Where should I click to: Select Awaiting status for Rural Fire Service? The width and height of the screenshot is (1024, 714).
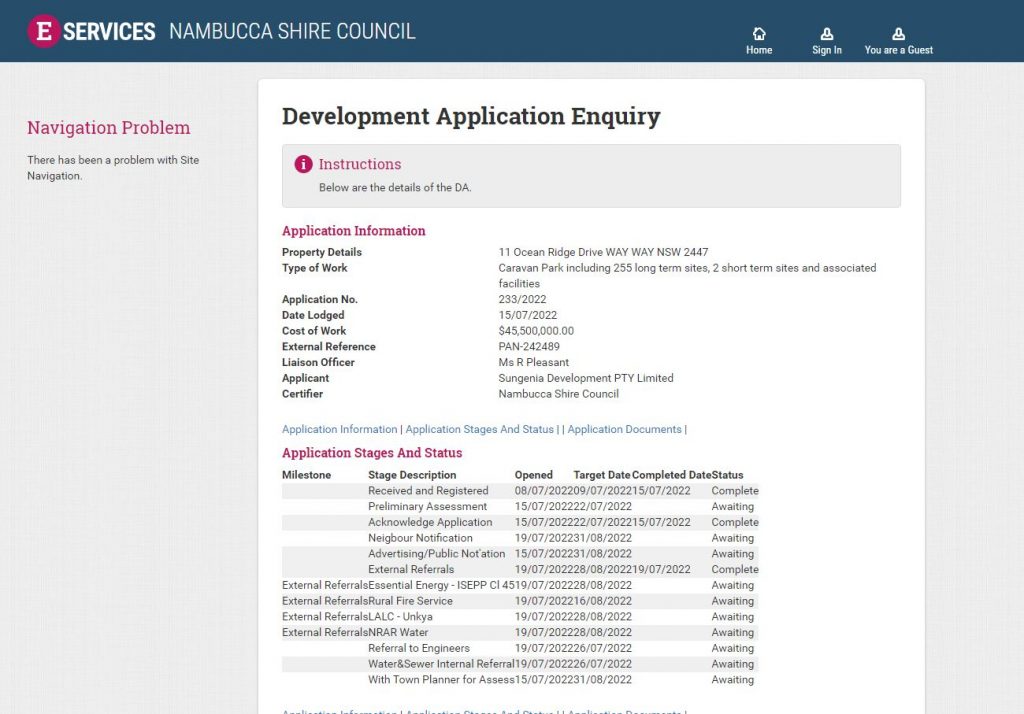pyautogui.click(x=733, y=601)
